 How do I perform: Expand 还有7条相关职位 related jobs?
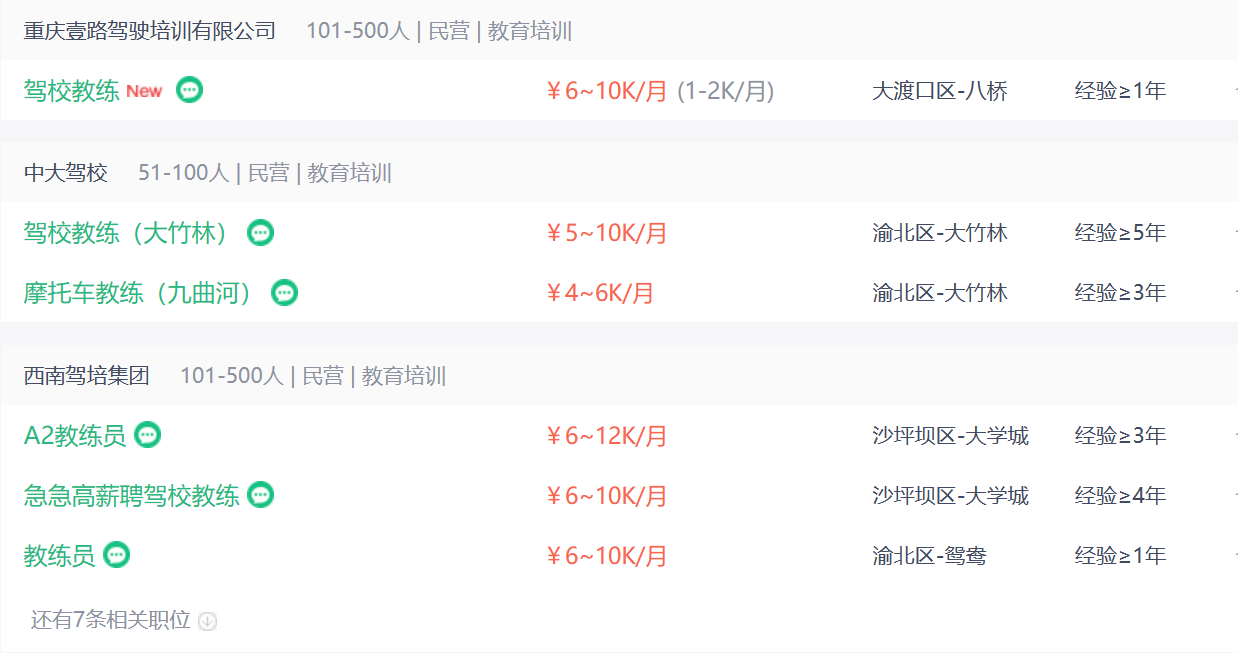pos(110,620)
